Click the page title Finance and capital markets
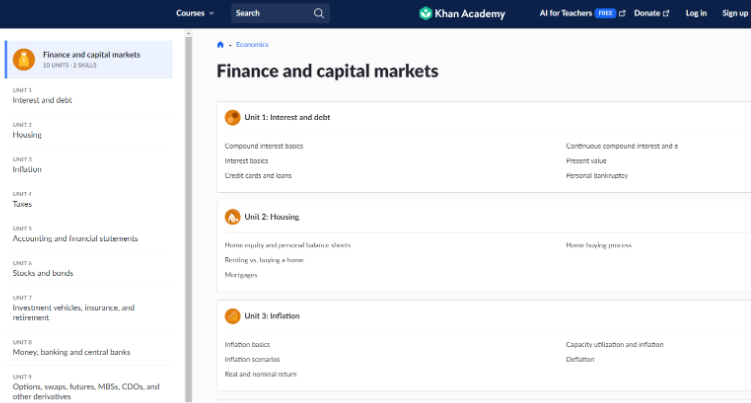 click(328, 71)
